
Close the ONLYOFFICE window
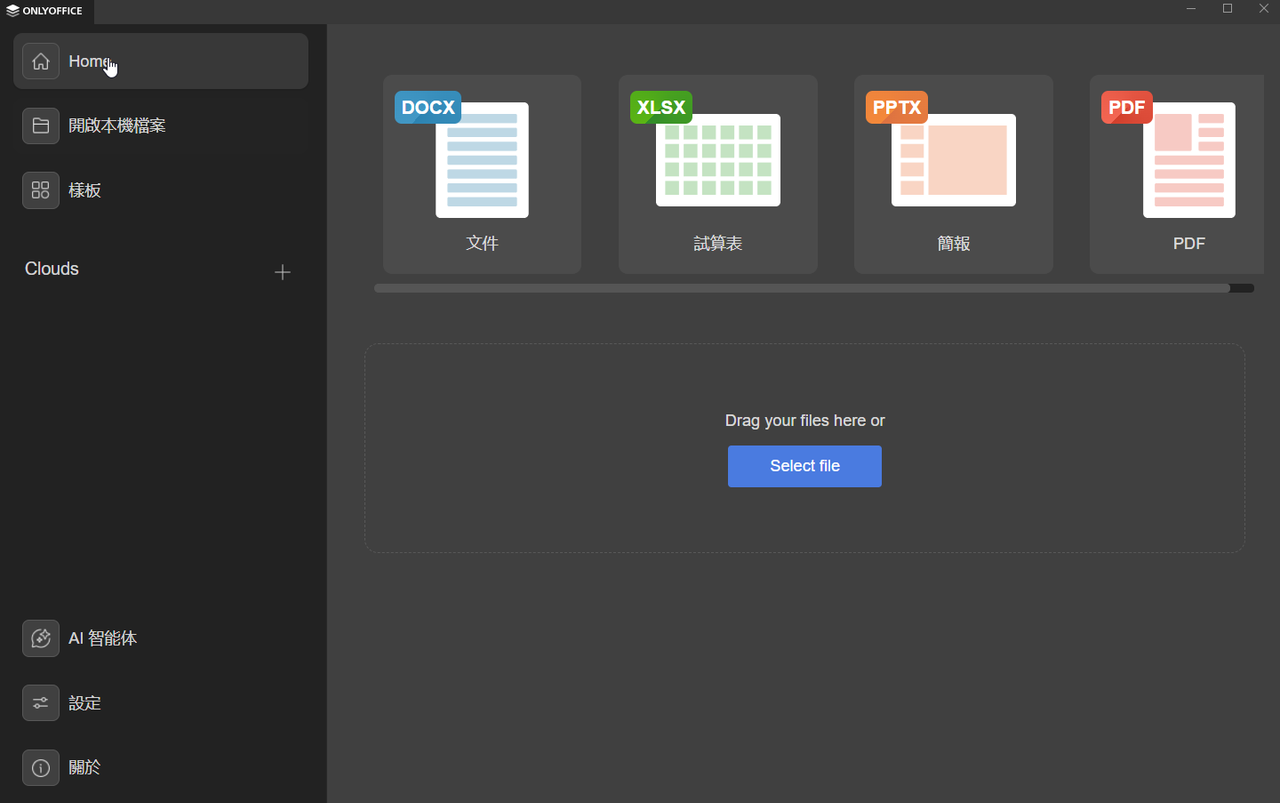(1263, 9)
